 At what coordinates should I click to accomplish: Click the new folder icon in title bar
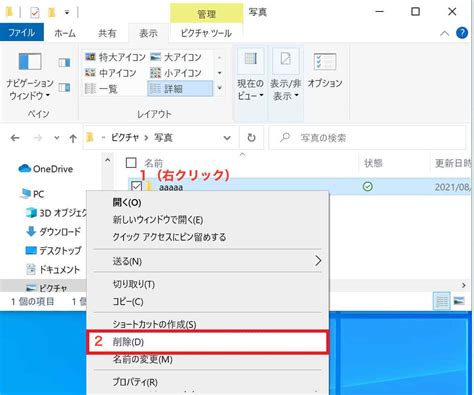tap(52, 13)
